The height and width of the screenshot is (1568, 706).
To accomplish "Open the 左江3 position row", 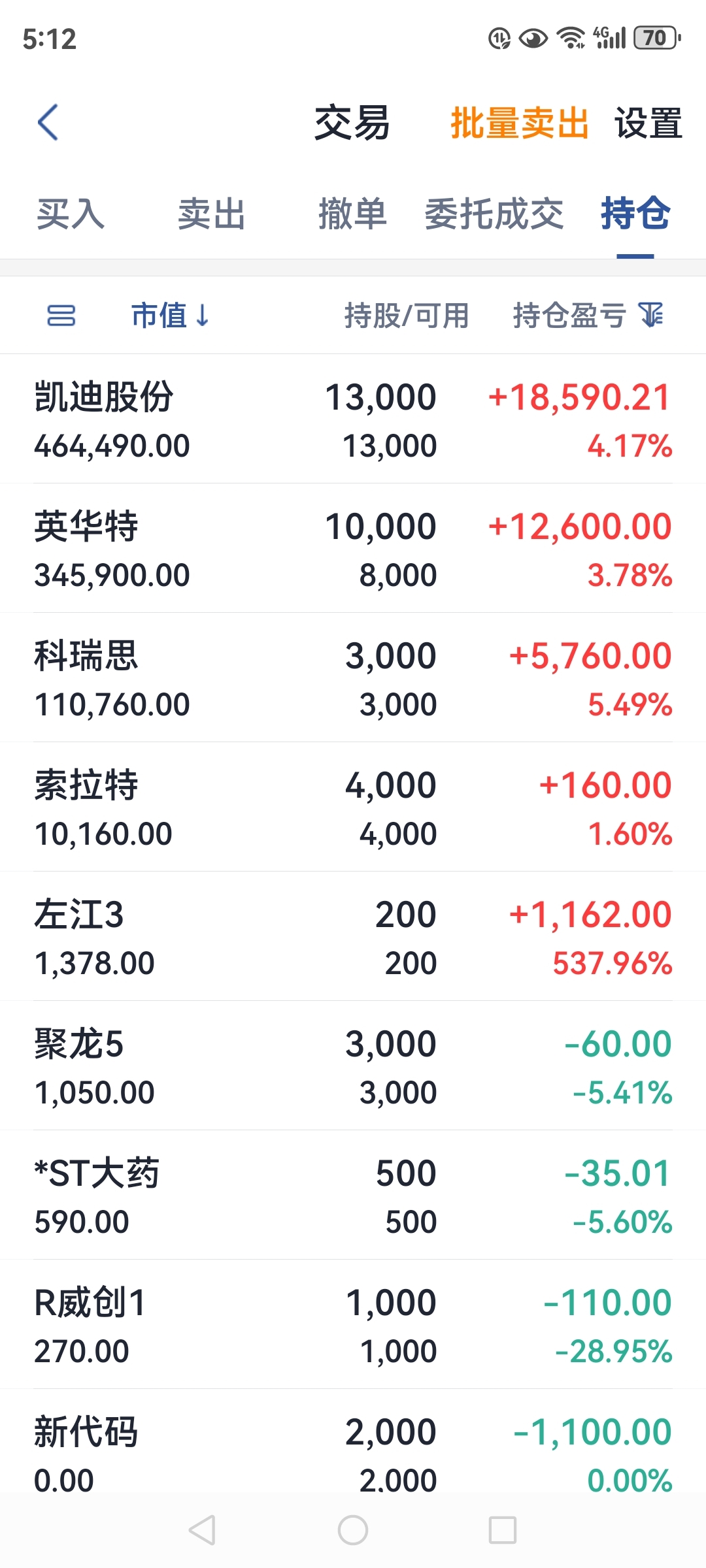I will (x=353, y=937).
